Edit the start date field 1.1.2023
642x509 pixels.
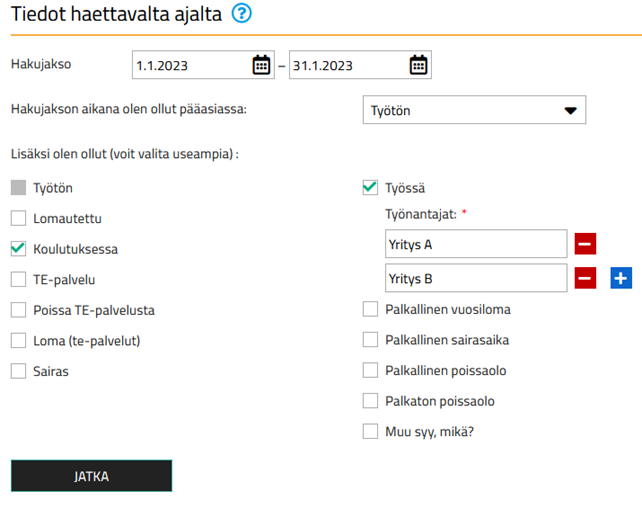192,65
